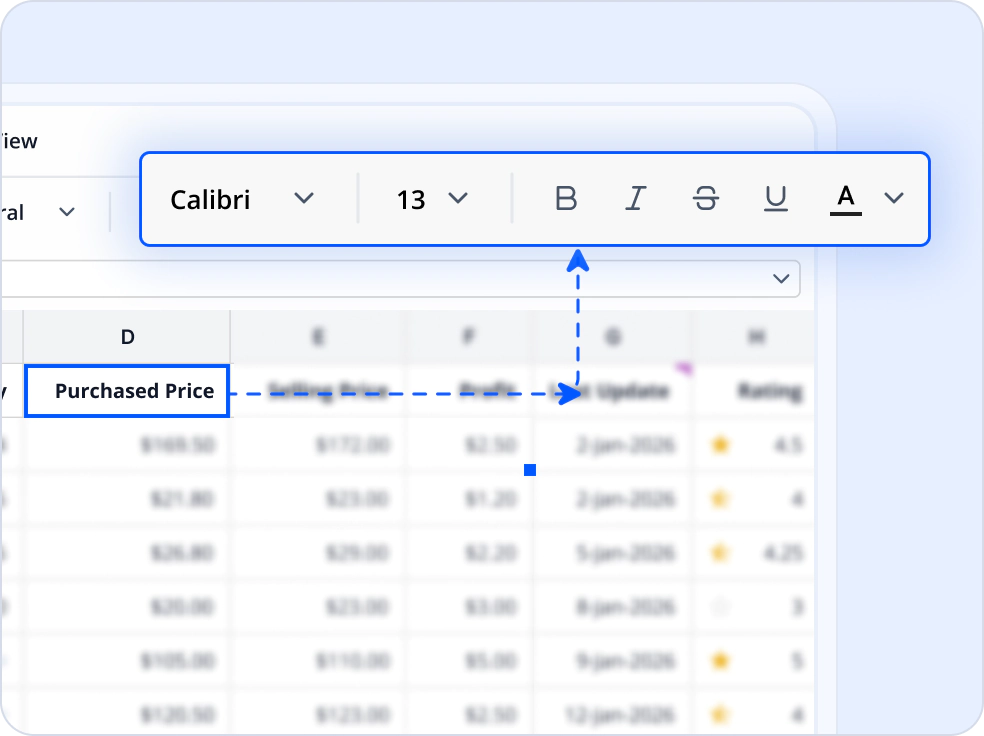The image size is (984, 736).
Task: Toggle Underline formatting
Action: tap(776, 199)
